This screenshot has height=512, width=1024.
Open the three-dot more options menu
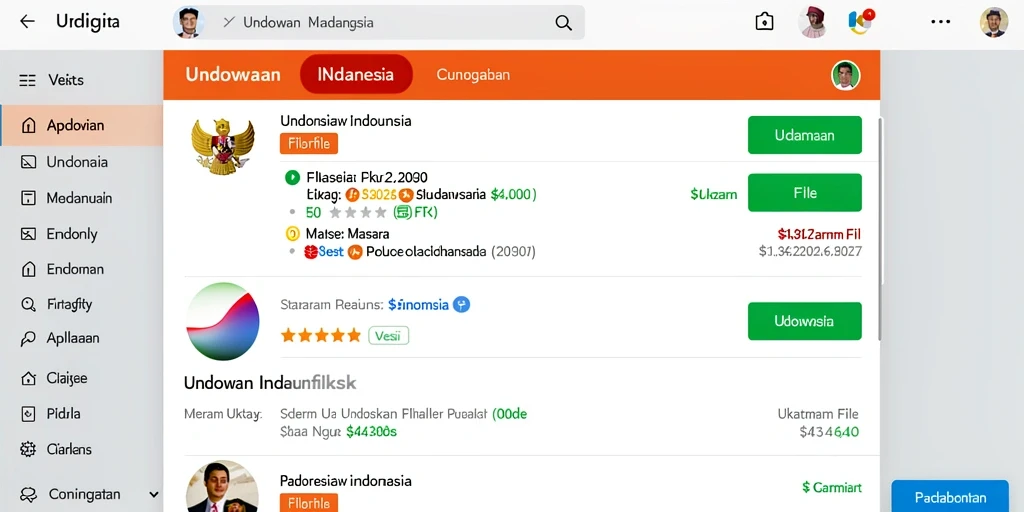[x=940, y=22]
